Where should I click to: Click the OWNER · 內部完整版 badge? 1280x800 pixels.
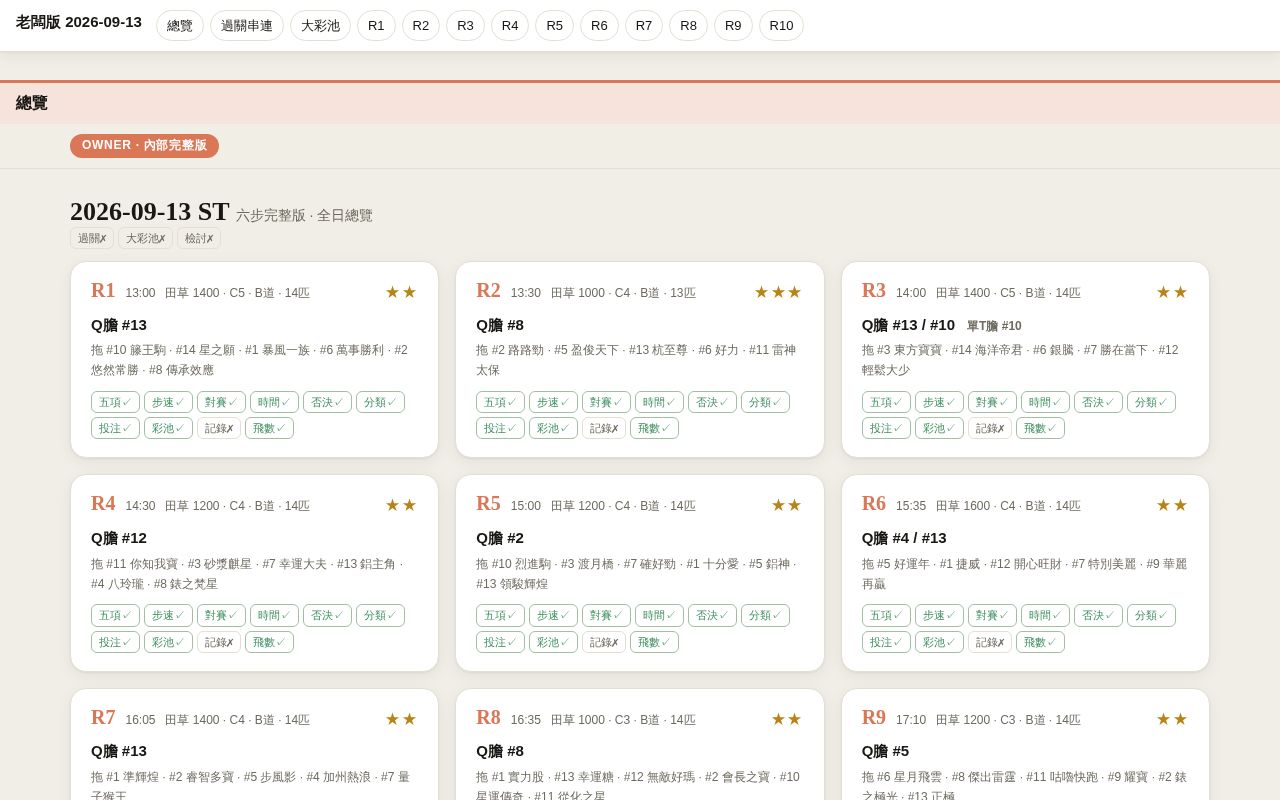[x=144, y=146]
